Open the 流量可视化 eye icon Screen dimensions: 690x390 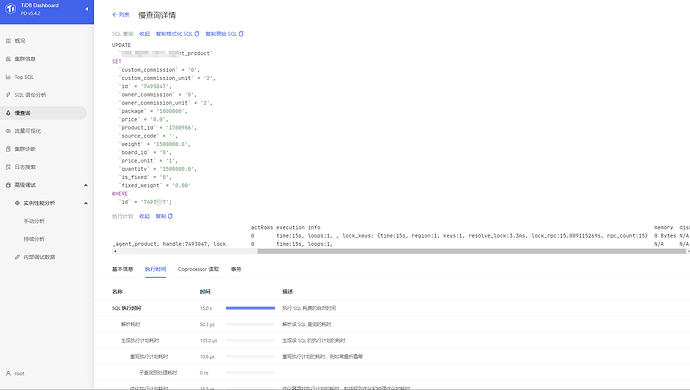click(x=8, y=131)
